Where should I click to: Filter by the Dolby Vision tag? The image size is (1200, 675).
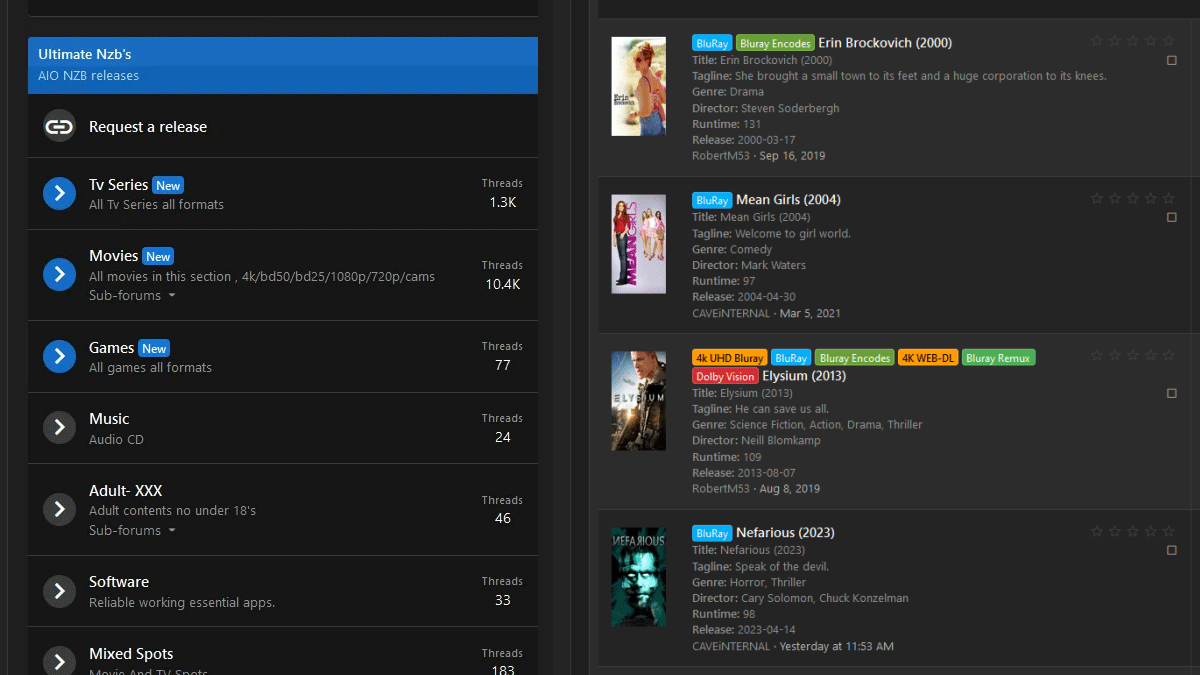click(725, 376)
